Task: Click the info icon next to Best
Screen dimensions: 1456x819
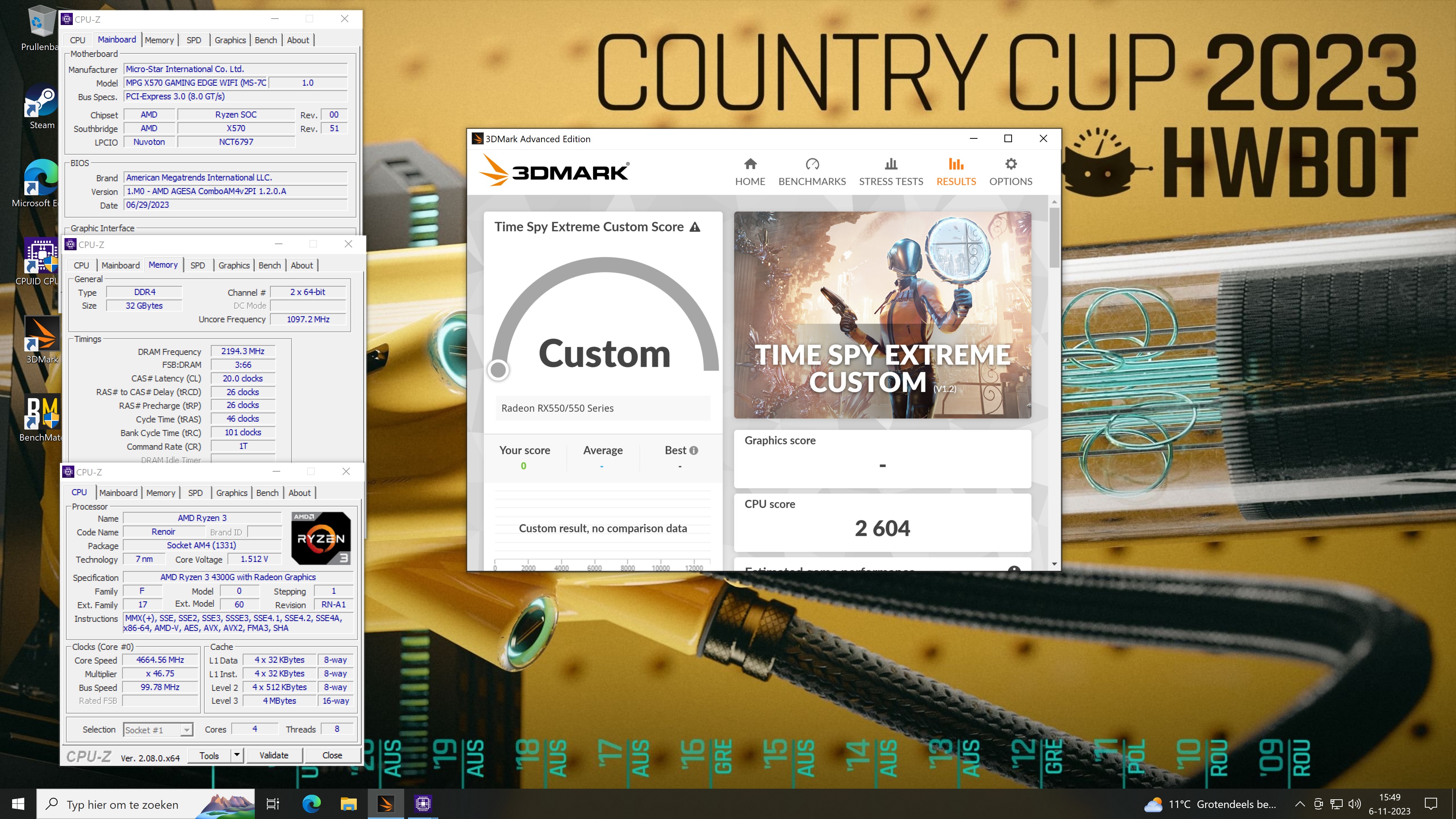Action: click(693, 450)
